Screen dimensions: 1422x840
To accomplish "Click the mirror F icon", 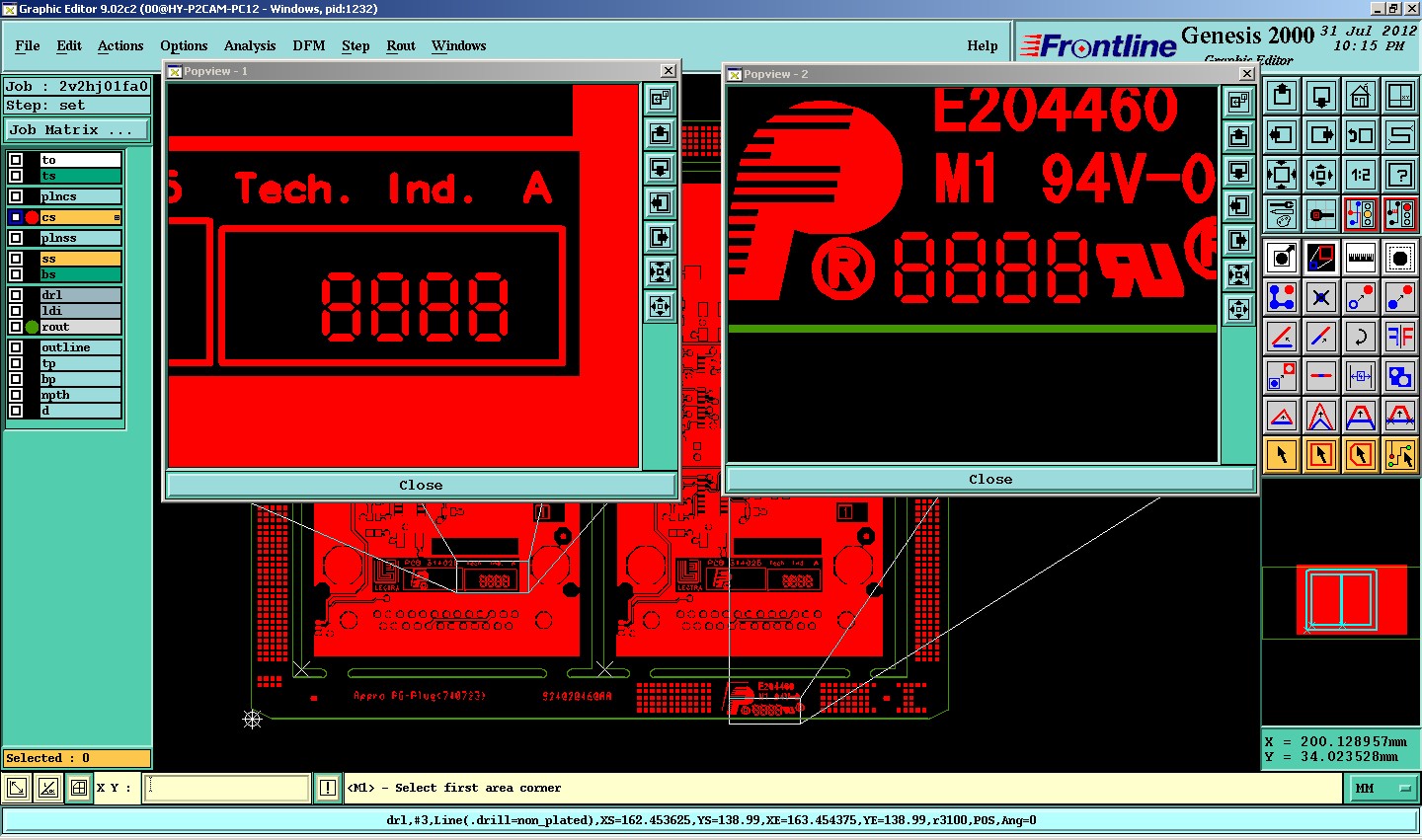I will click(1400, 337).
